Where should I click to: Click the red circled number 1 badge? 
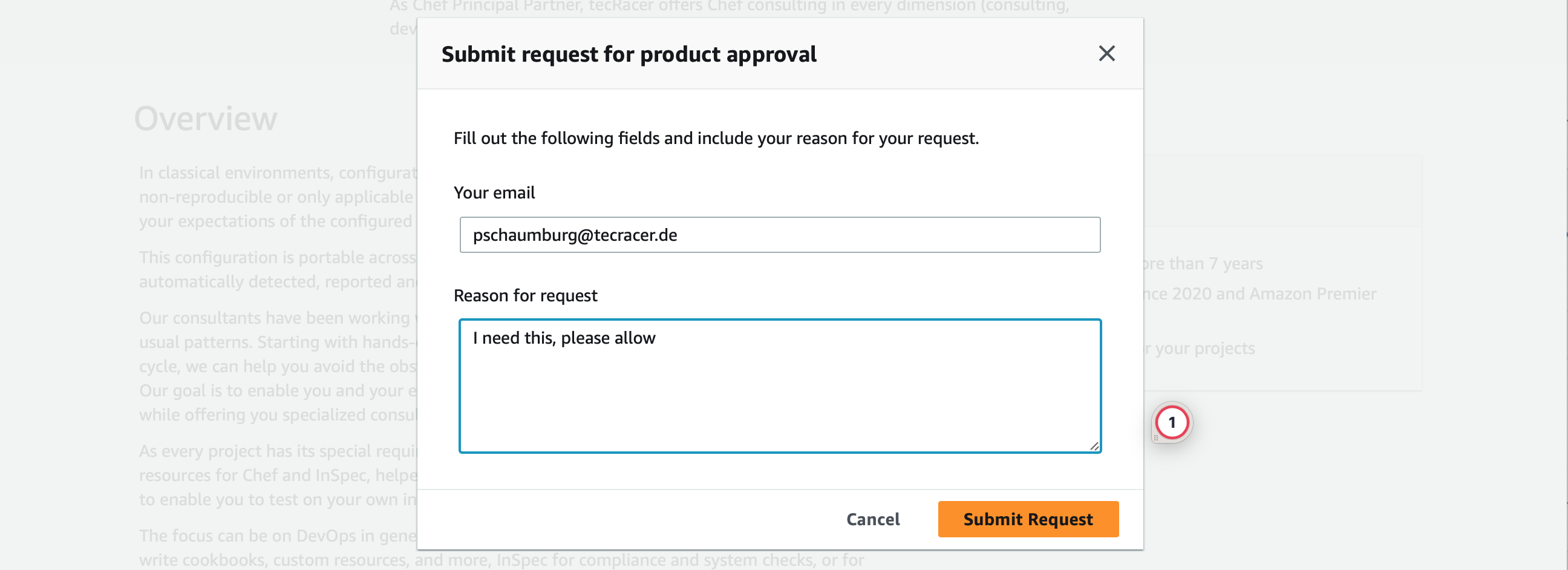1172,422
